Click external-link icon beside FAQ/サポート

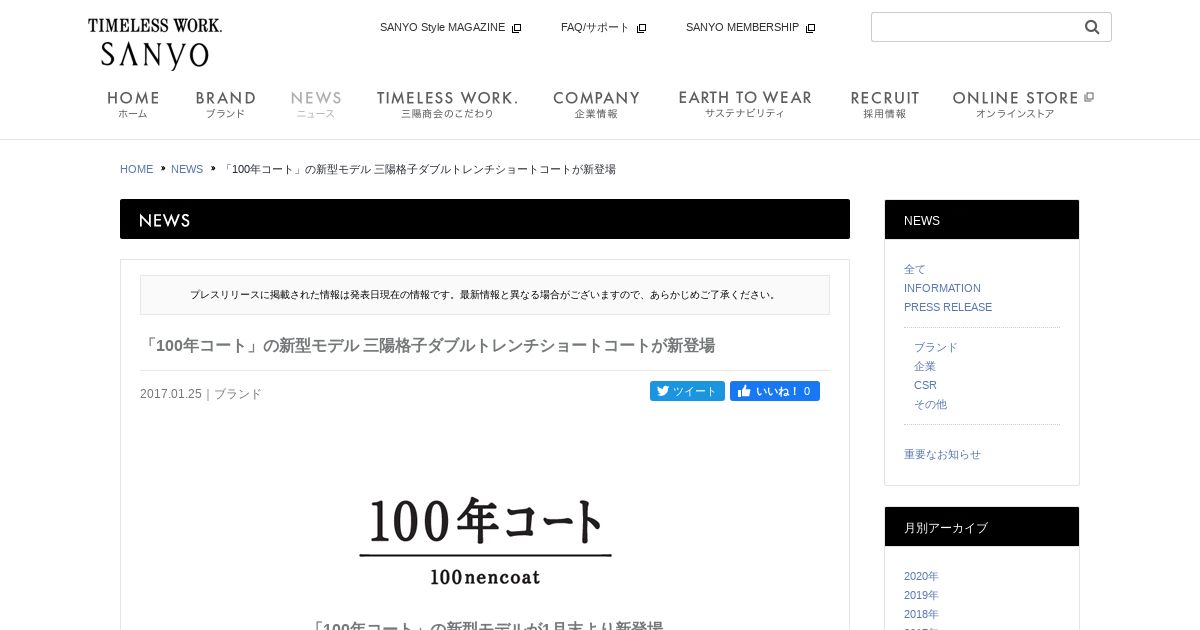click(642, 28)
